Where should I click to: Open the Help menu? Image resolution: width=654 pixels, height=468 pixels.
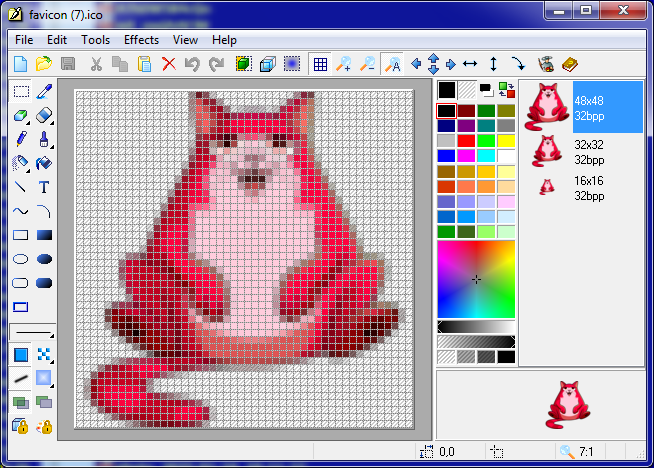224,40
